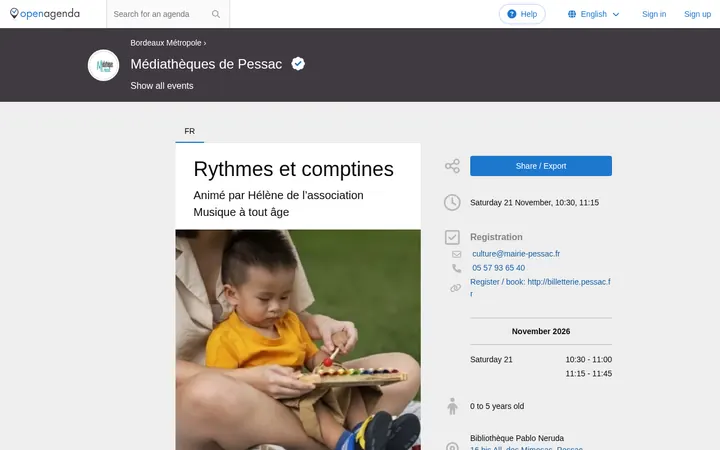Click Show all events link
The width and height of the screenshot is (720, 450).
point(162,86)
